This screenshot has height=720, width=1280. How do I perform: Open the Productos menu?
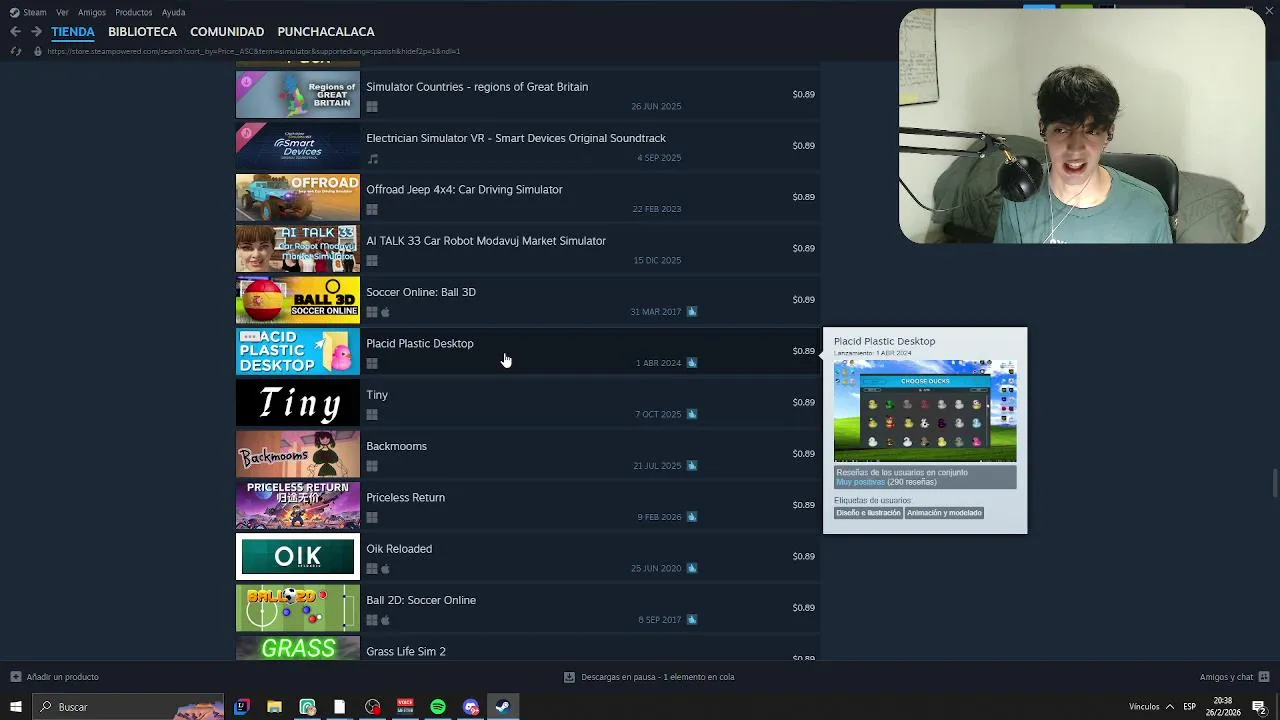pyautogui.click(x=134, y=12)
